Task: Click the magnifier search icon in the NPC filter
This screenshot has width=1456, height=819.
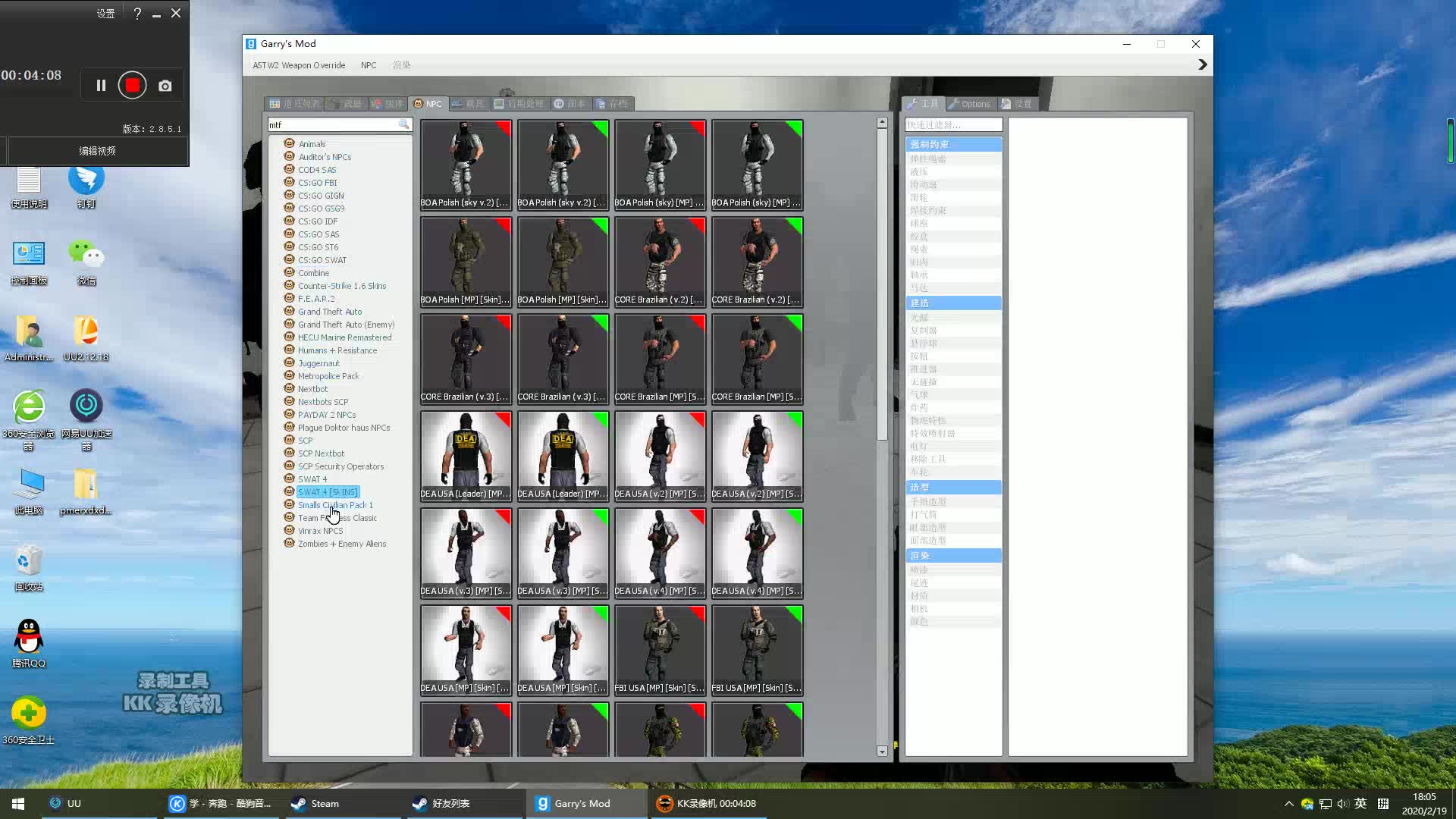Action: click(403, 124)
